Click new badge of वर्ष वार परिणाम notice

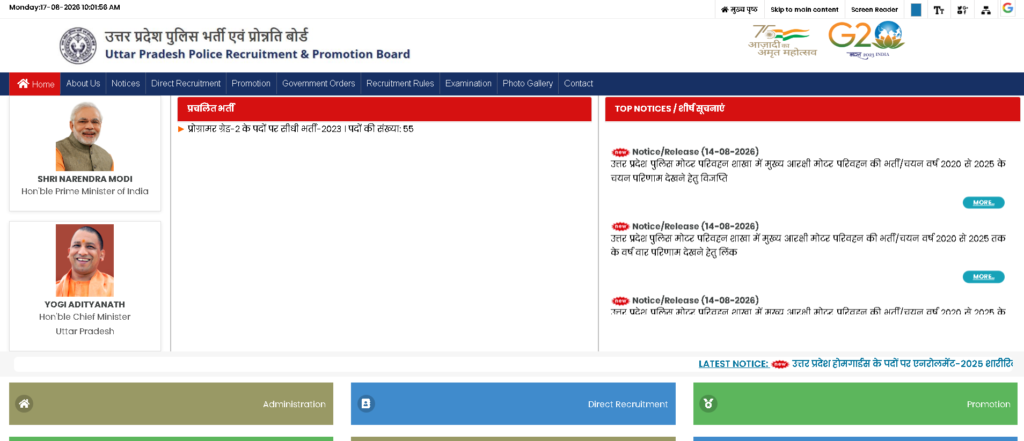click(620, 227)
